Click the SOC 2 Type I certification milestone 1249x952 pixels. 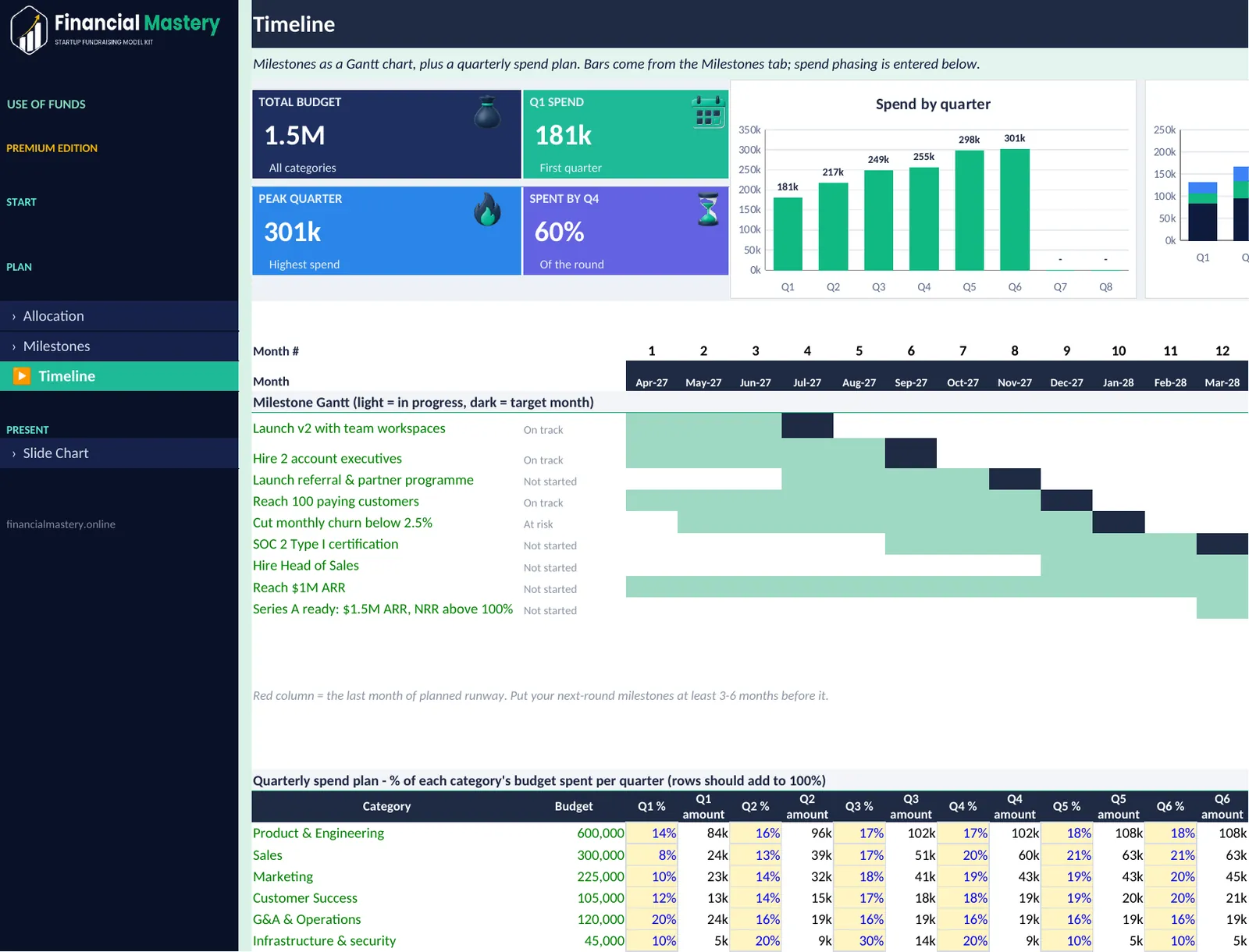pos(326,544)
